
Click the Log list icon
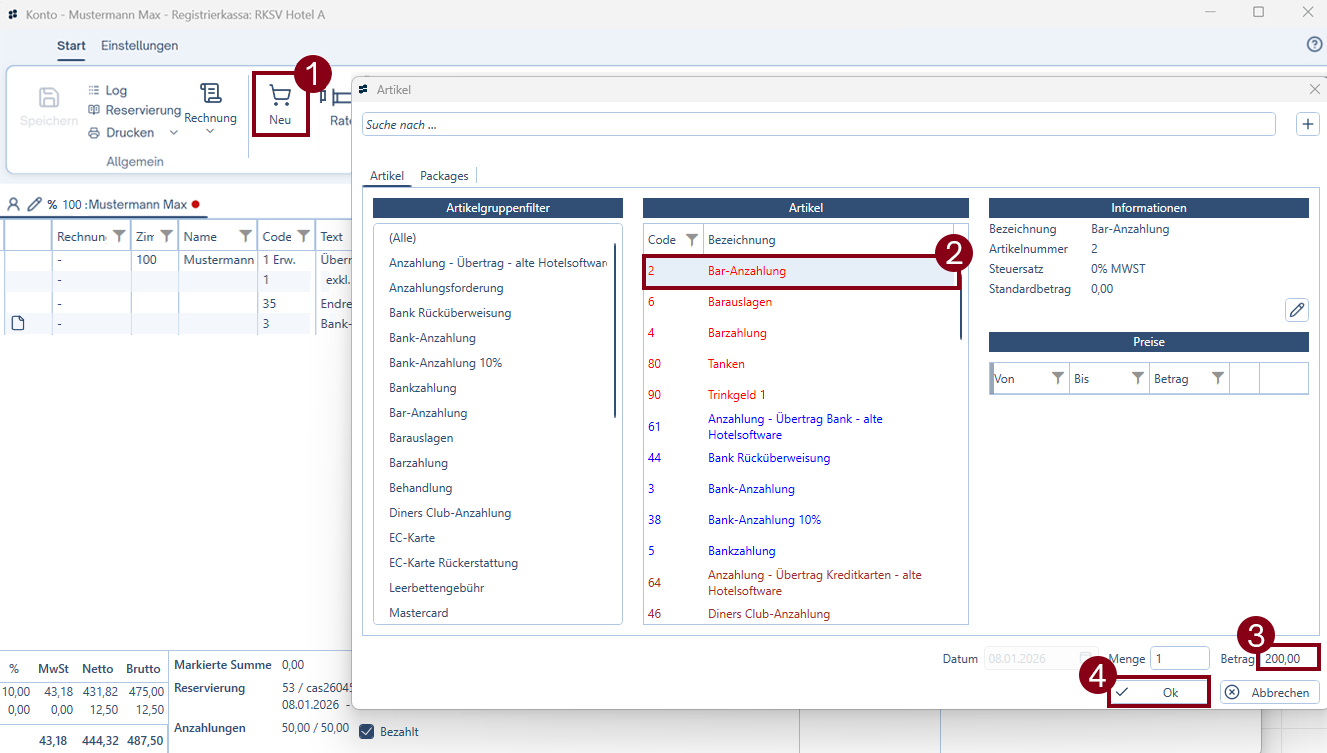[94, 91]
